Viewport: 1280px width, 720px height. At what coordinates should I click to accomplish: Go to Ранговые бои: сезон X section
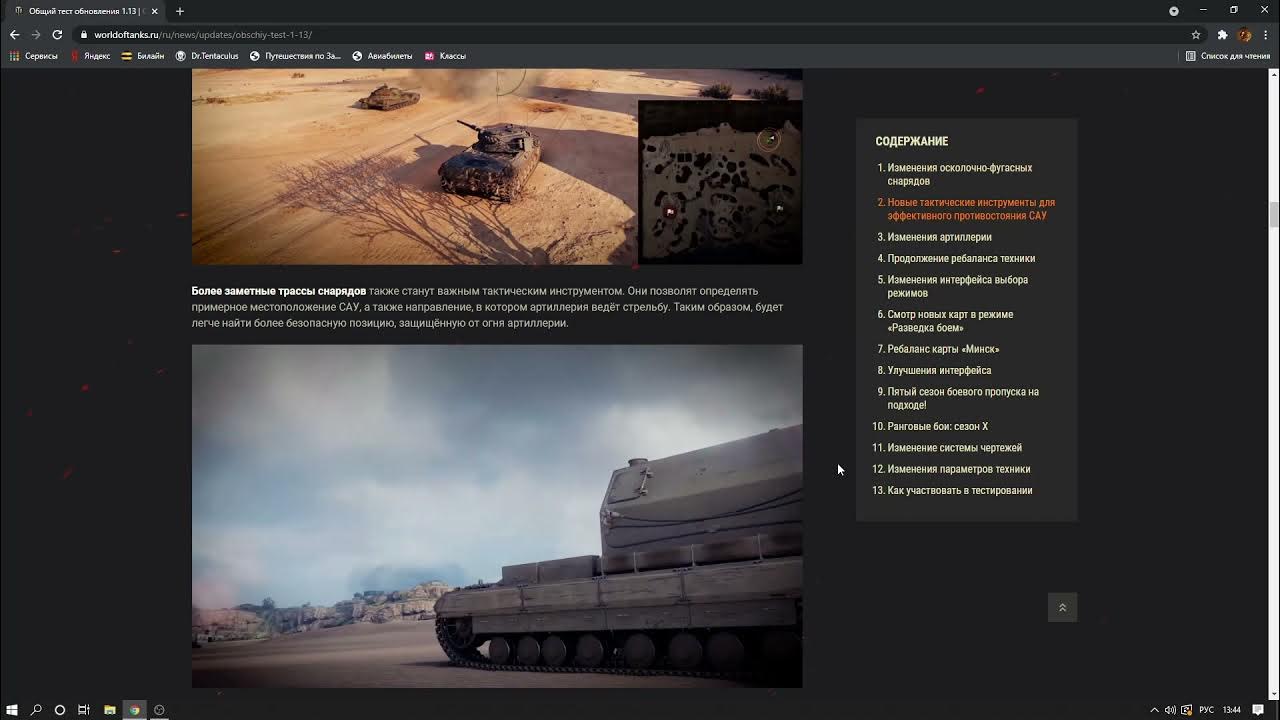pos(937,426)
